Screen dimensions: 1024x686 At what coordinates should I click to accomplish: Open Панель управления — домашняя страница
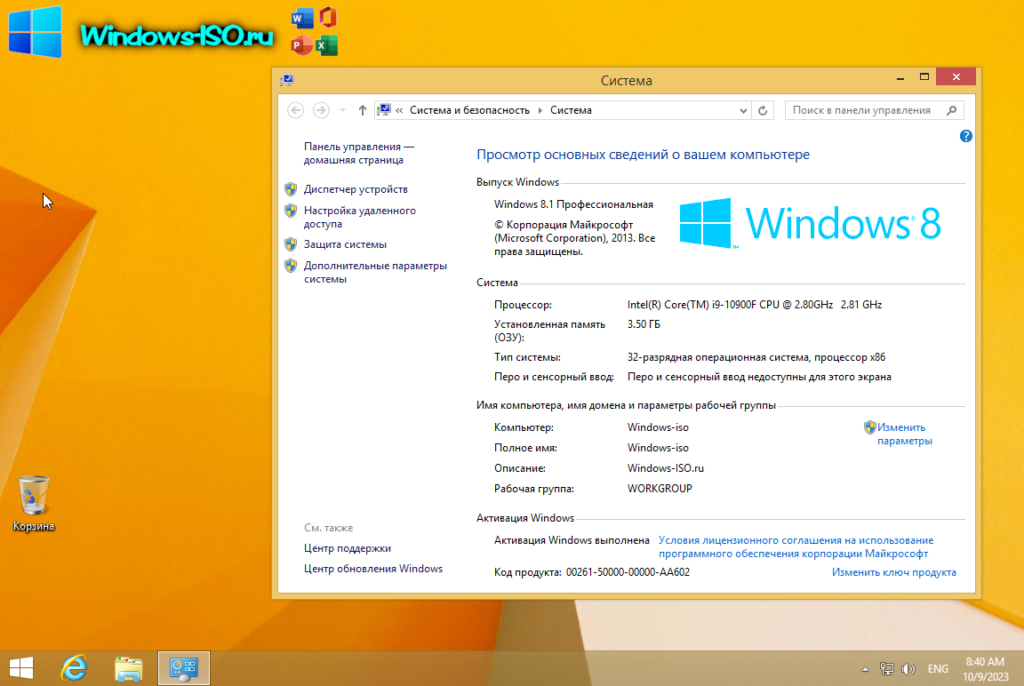[359, 154]
